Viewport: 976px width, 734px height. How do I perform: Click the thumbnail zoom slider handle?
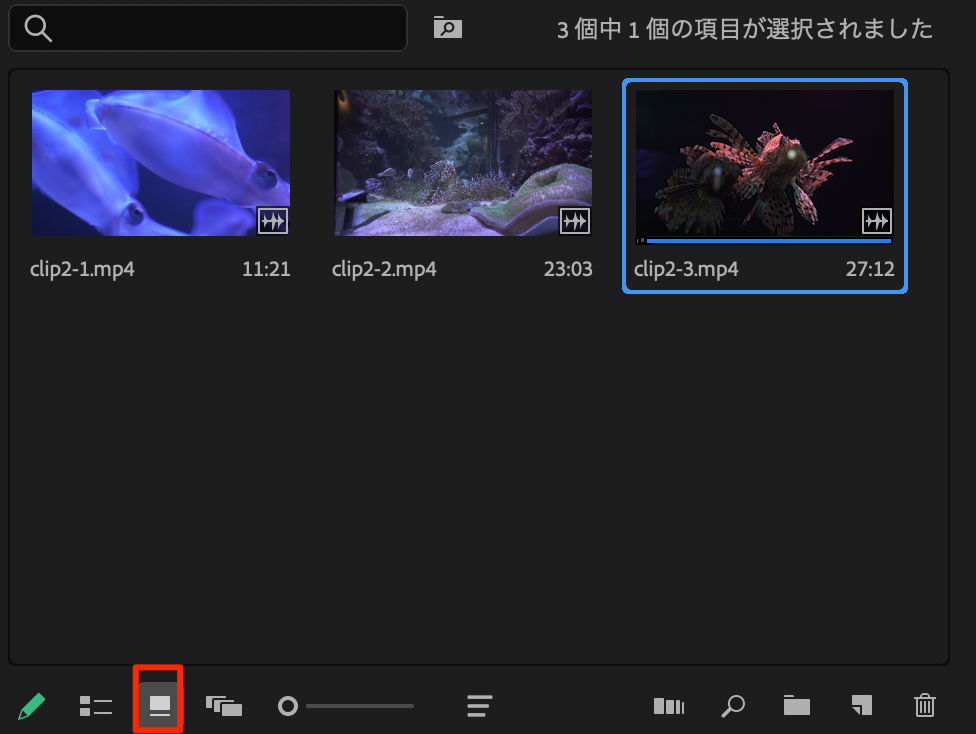click(x=288, y=707)
